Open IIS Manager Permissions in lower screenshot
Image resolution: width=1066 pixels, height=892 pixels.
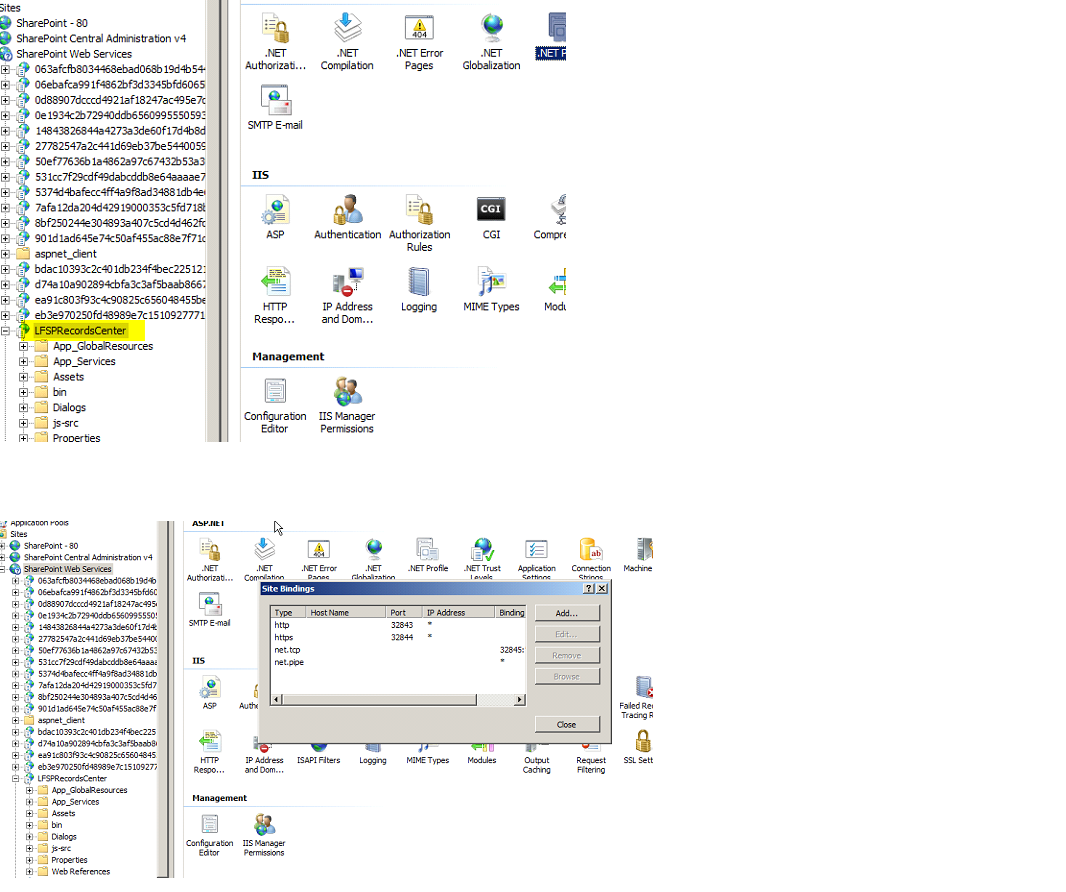pyautogui.click(x=264, y=835)
